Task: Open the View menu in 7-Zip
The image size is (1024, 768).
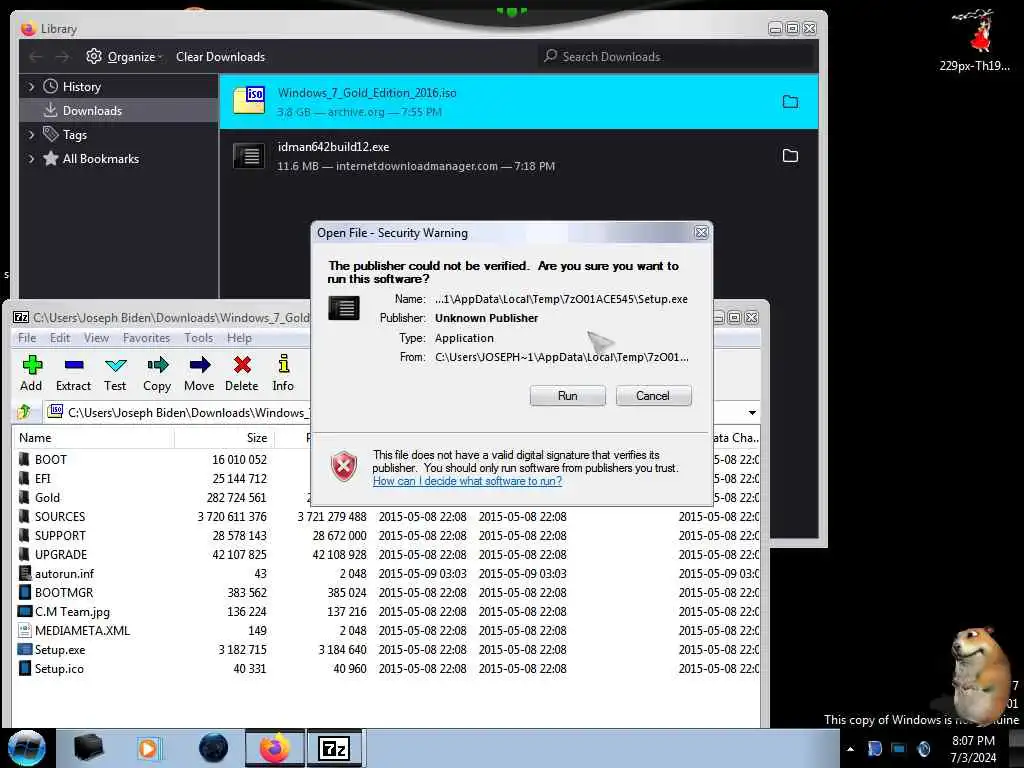Action: pos(96,338)
